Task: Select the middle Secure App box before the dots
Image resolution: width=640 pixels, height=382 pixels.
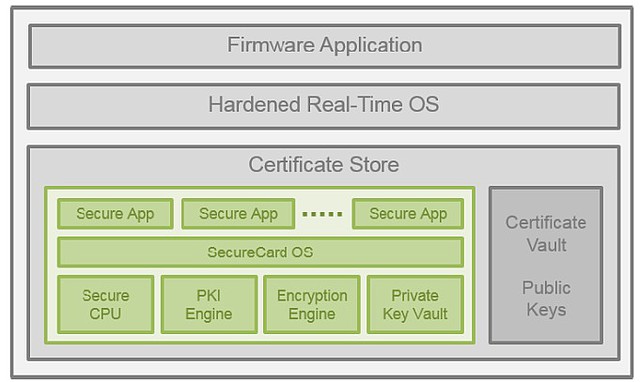Action: 238,213
